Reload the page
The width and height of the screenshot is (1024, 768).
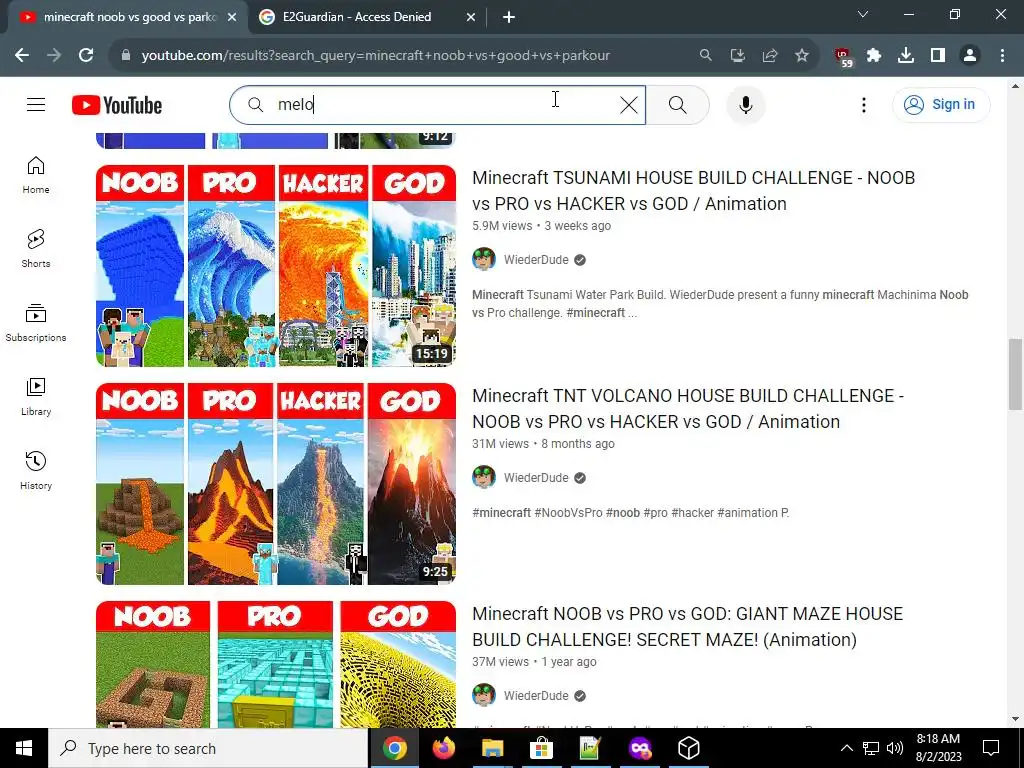click(86, 56)
